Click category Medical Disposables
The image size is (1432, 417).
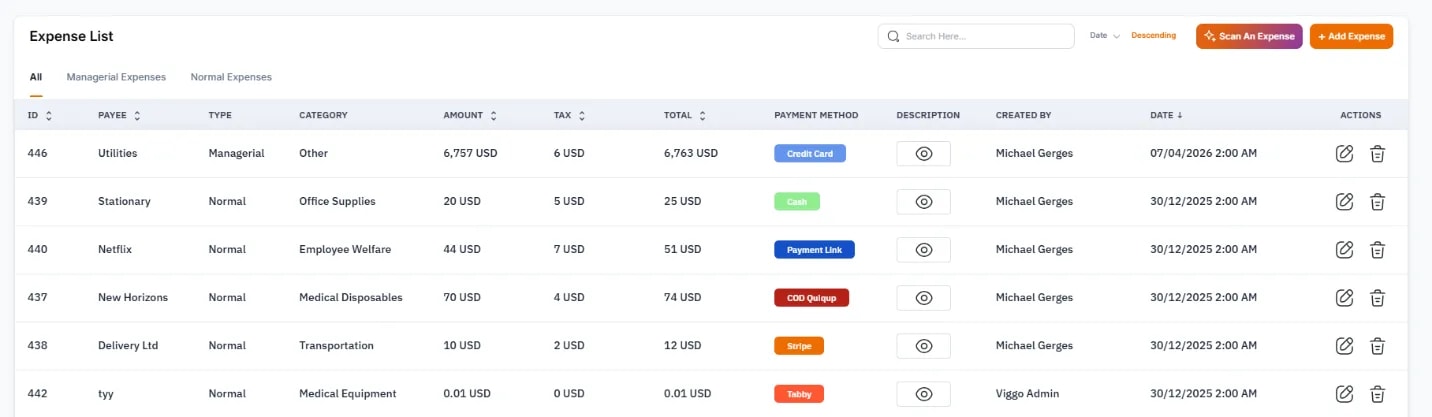pos(351,298)
